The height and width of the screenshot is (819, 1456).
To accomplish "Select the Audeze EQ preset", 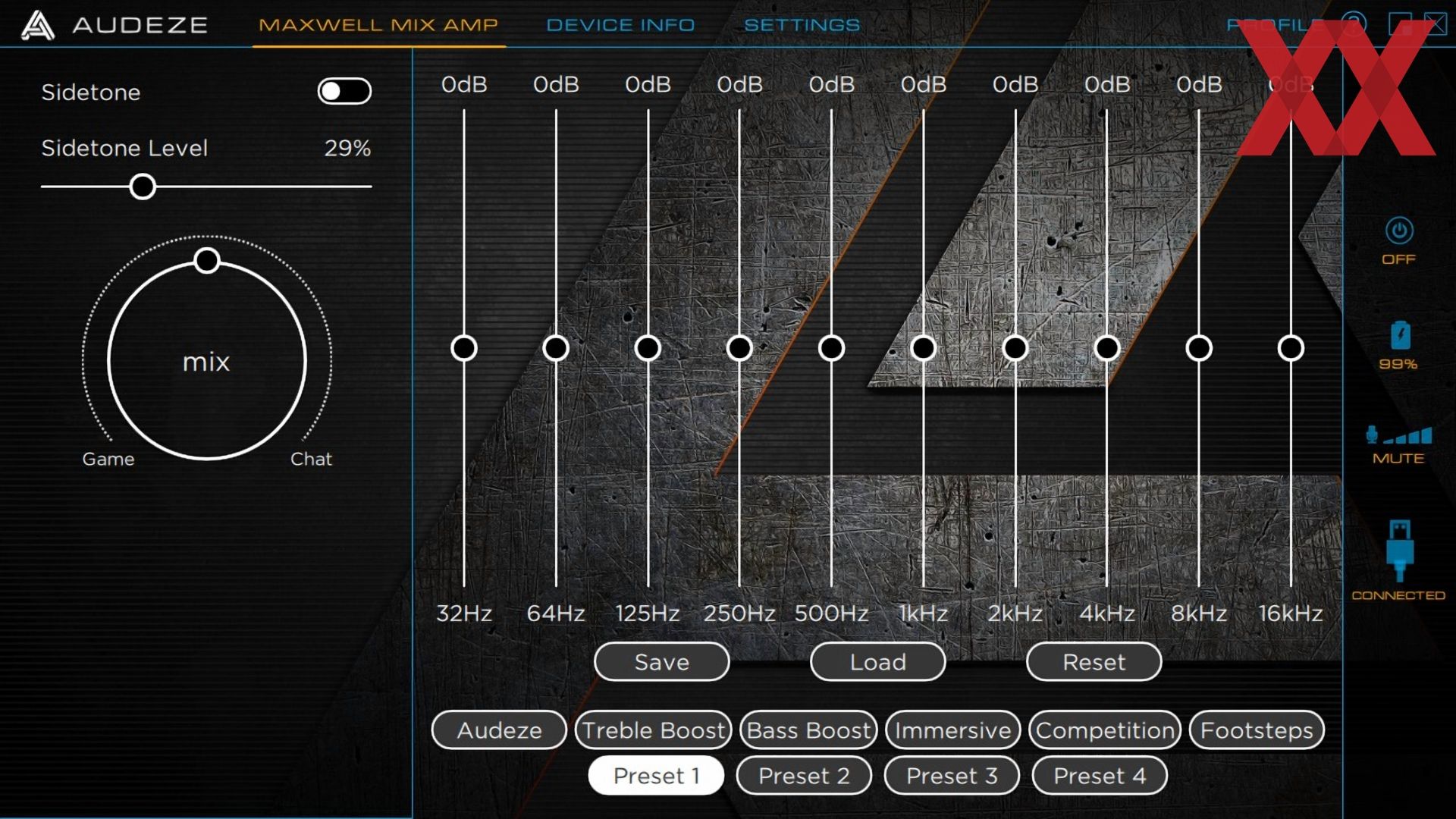I will 499,730.
